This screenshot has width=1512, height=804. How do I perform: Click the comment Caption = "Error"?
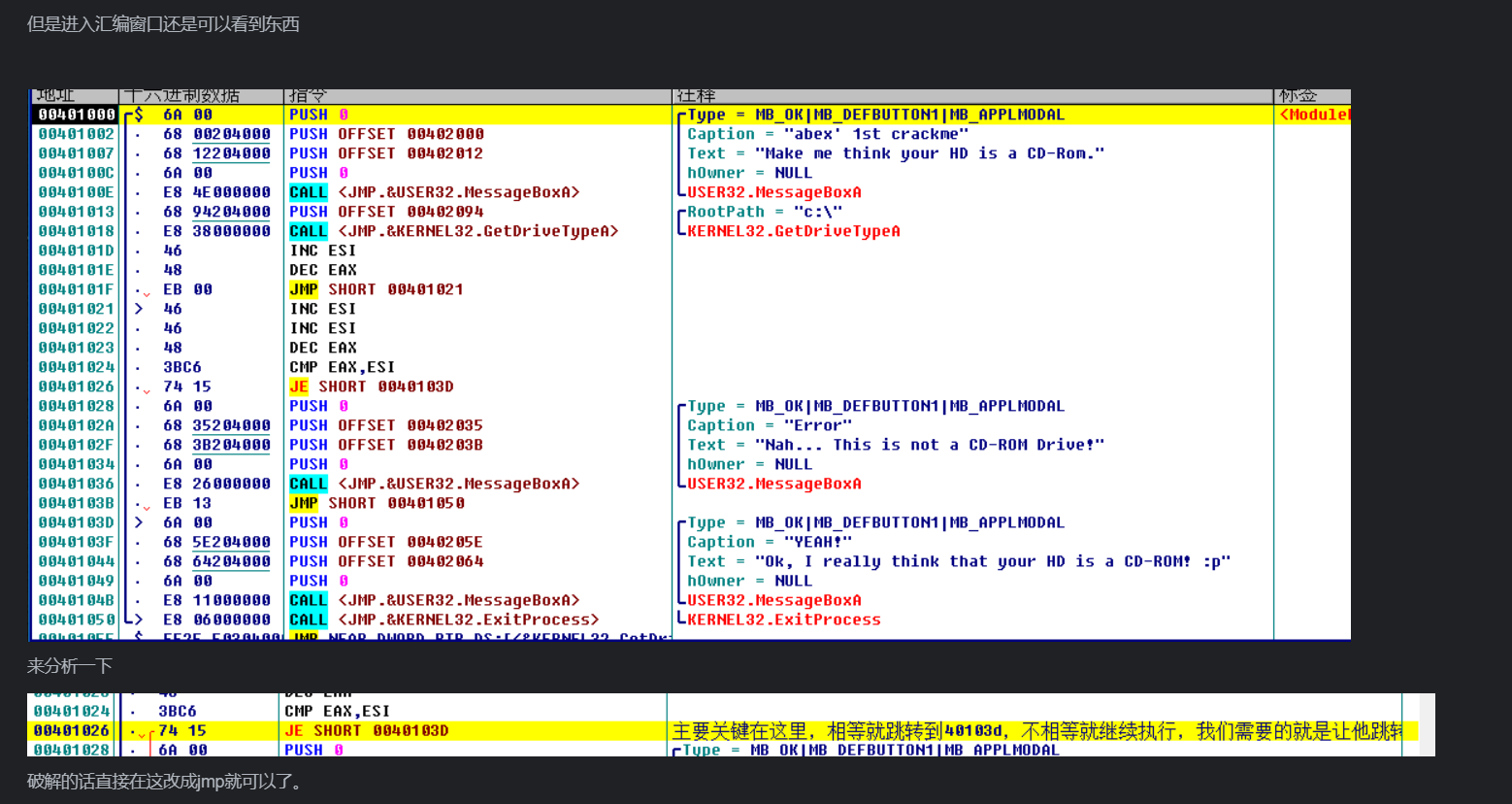[770, 425]
